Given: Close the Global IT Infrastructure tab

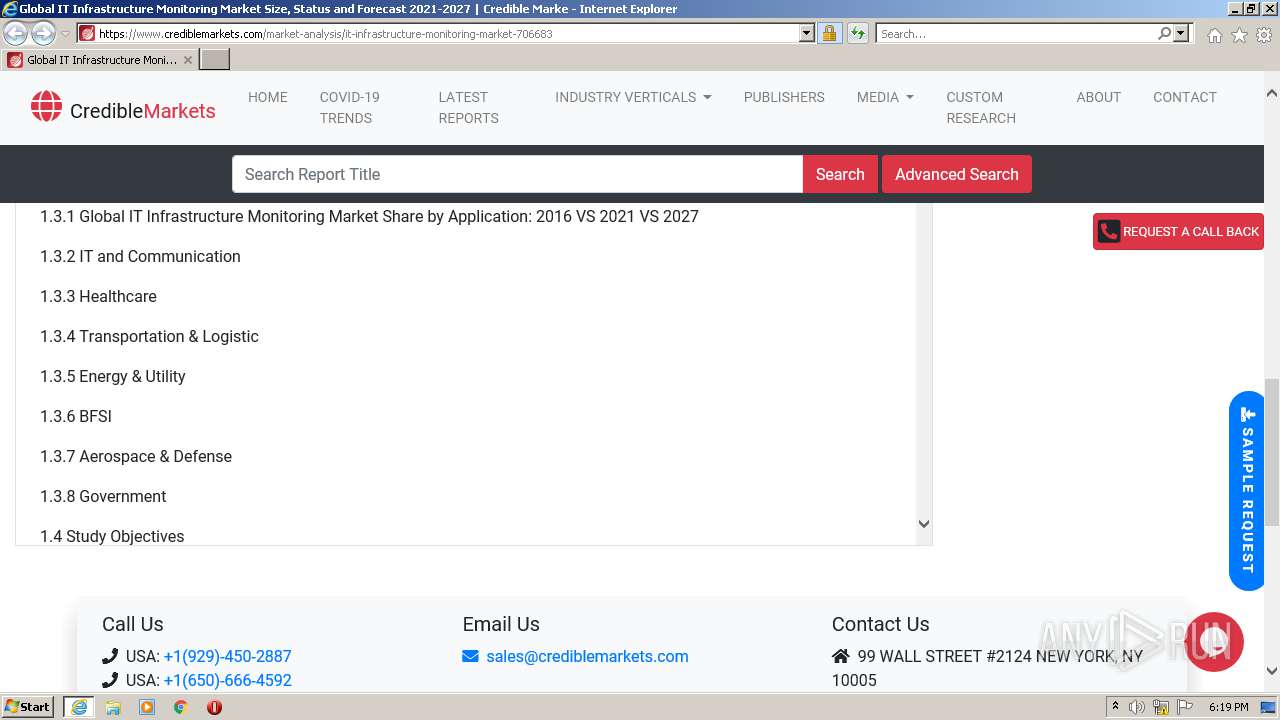Looking at the screenshot, I should click(187, 60).
